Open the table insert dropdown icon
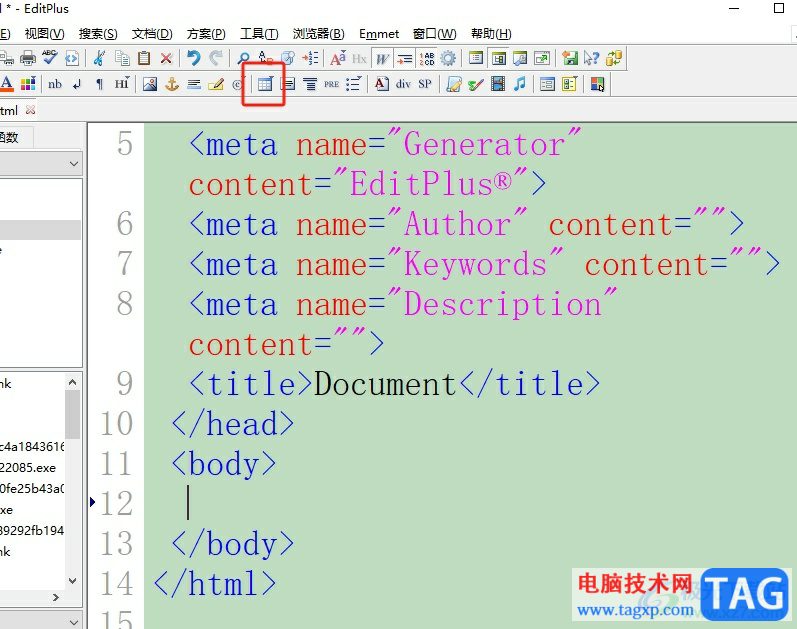 tap(265, 84)
